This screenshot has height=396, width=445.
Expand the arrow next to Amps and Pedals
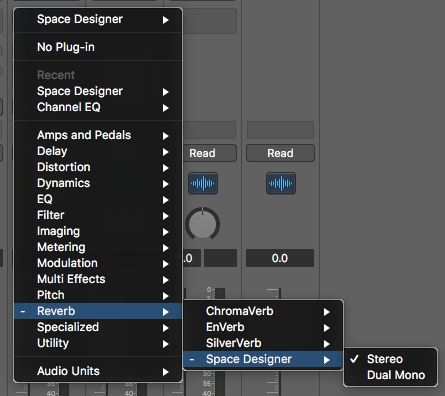166,136
